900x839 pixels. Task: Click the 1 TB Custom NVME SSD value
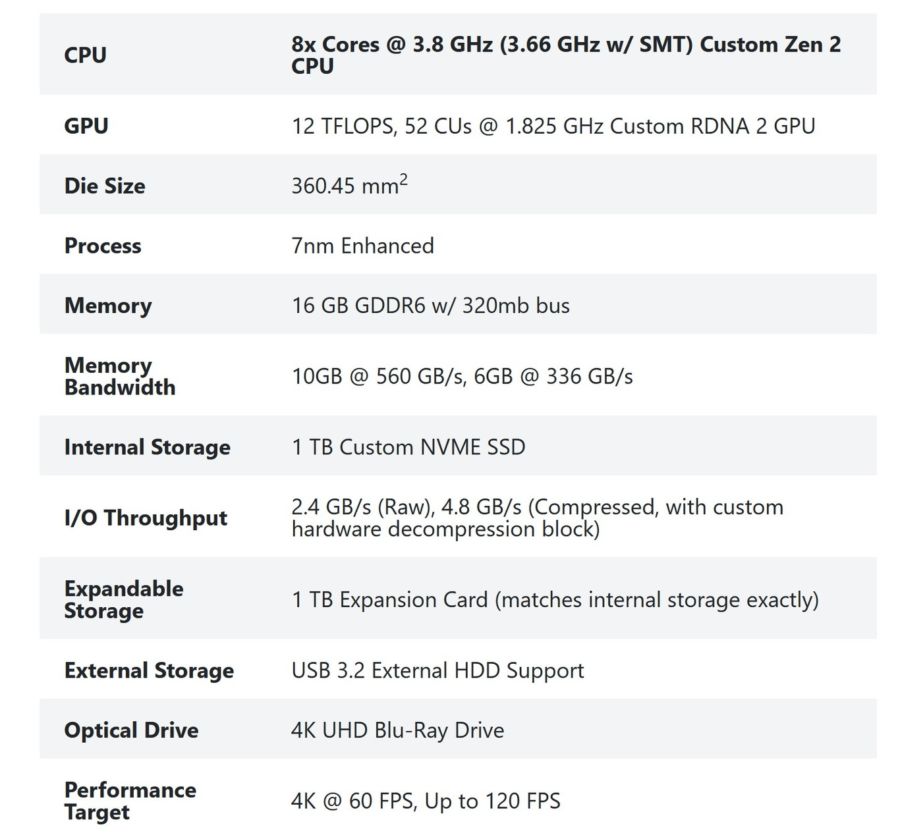pyautogui.click(x=408, y=447)
